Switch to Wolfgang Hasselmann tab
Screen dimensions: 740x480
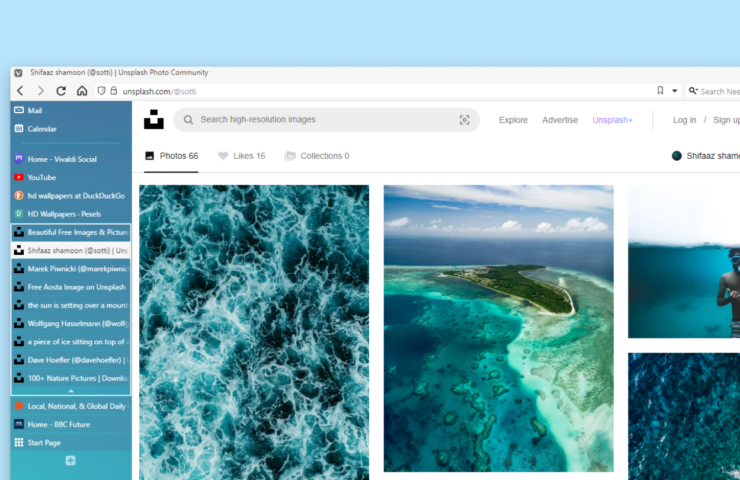click(71, 323)
